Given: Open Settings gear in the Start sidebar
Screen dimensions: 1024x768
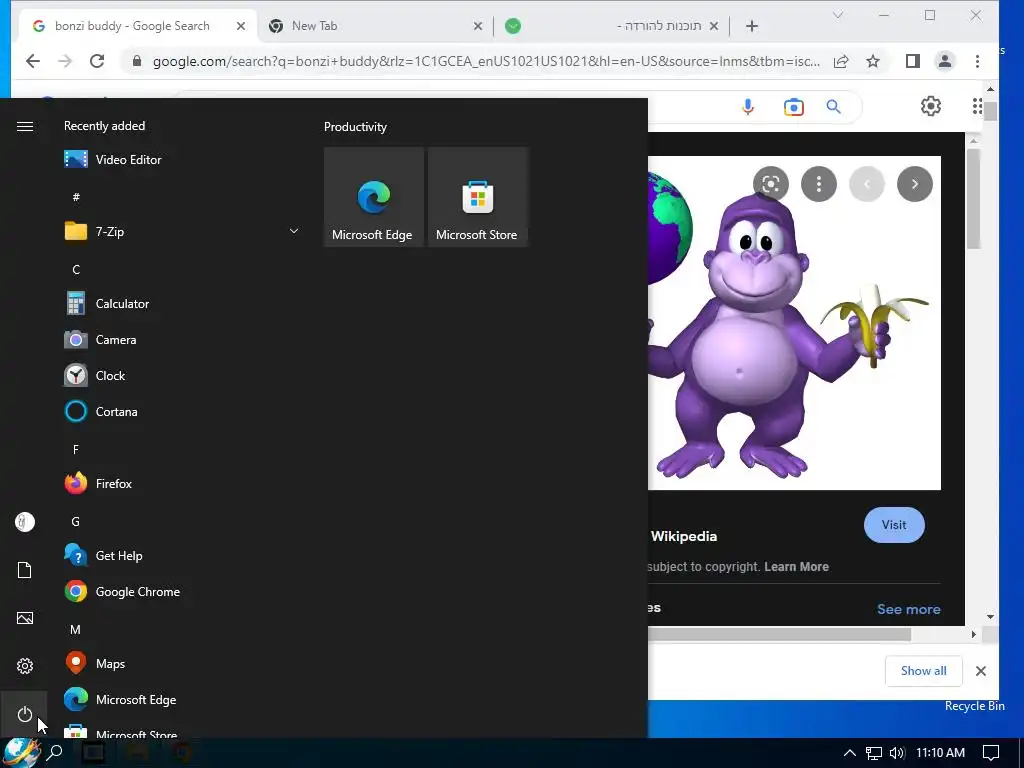Looking at the screenshot, I should tap(25, 666).
